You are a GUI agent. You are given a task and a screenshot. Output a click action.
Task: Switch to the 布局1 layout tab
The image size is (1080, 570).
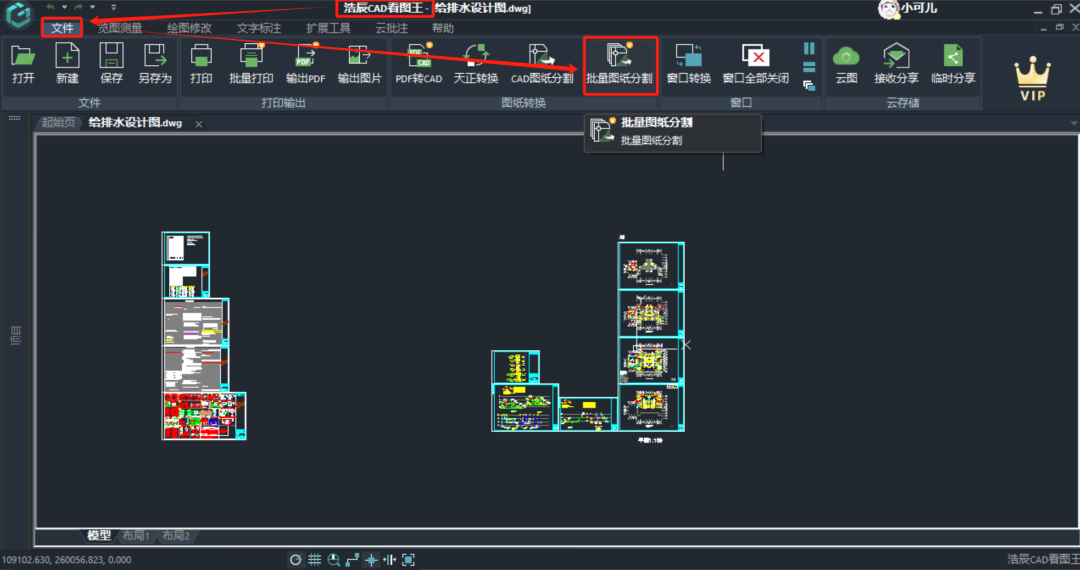coord(135,536)
